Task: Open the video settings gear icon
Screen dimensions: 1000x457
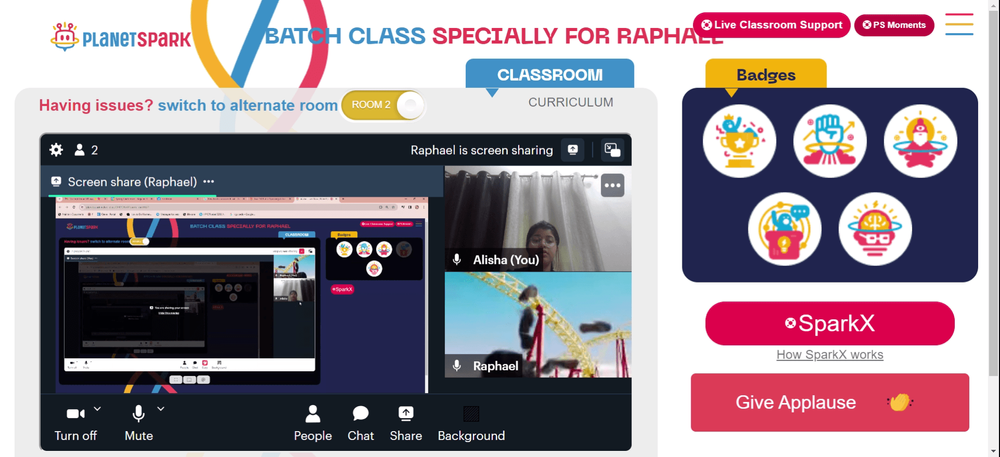Action: [56, 150]
